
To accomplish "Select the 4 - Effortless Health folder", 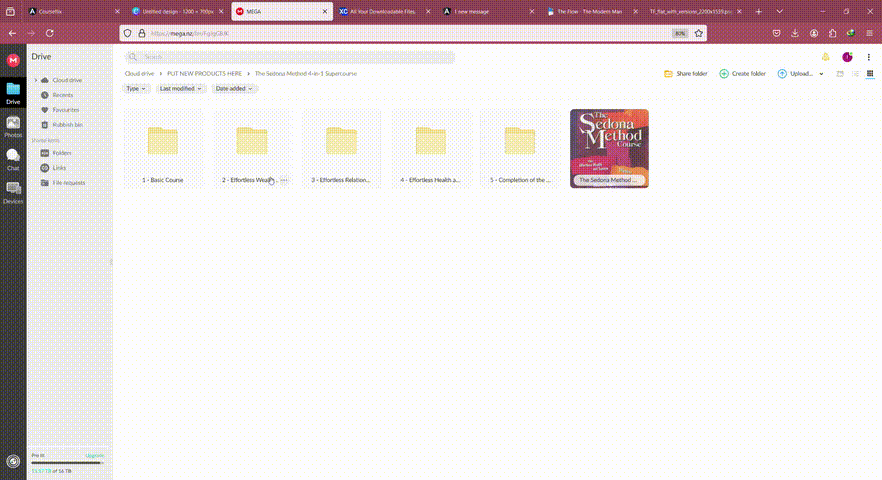I will point(430,149).
